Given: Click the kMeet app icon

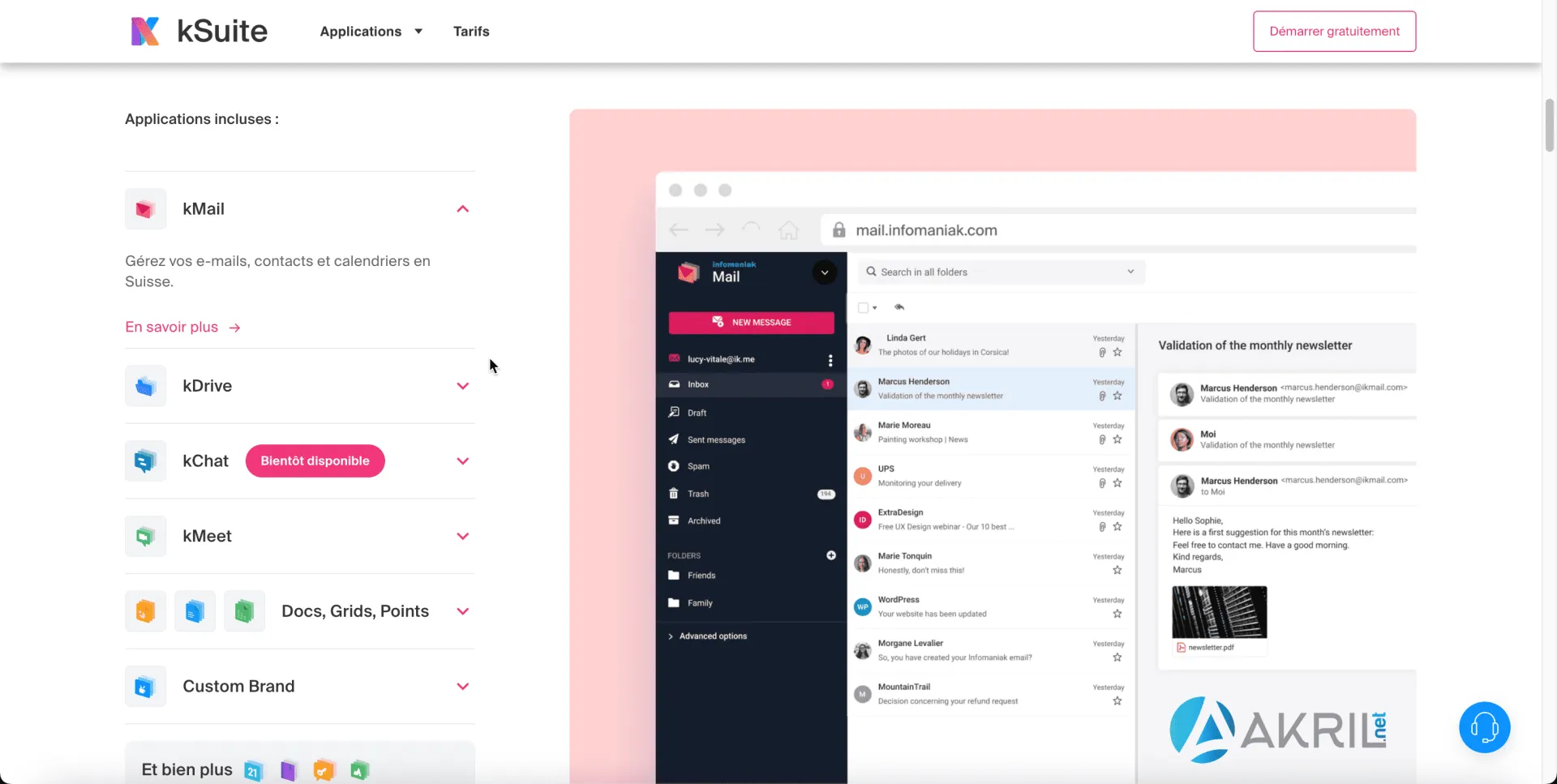Looking at the screenshot, I should click(145, 536).
